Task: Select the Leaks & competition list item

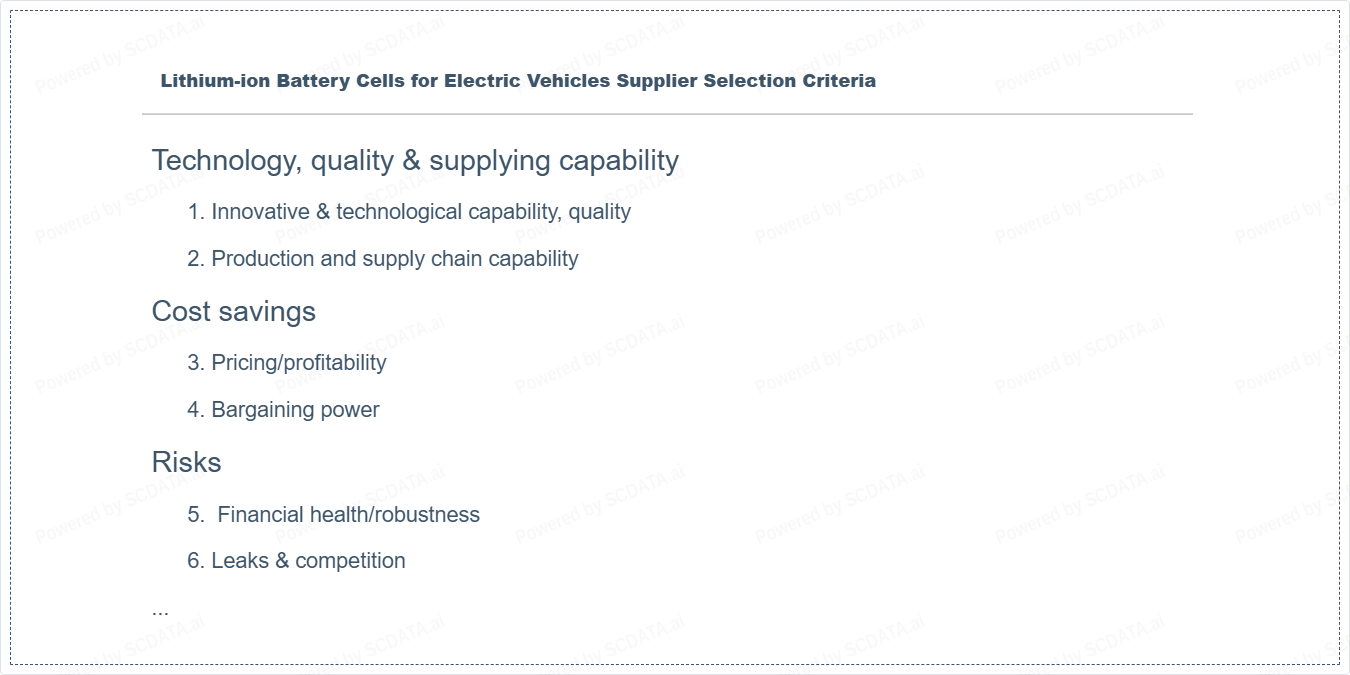Action: (308, 561)
